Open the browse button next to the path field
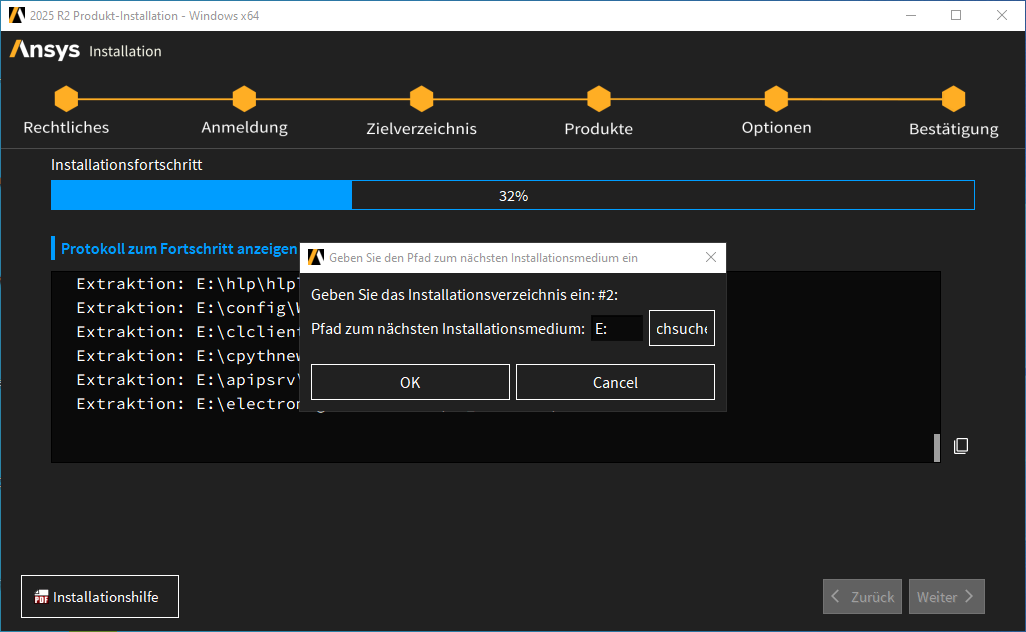 682,328
